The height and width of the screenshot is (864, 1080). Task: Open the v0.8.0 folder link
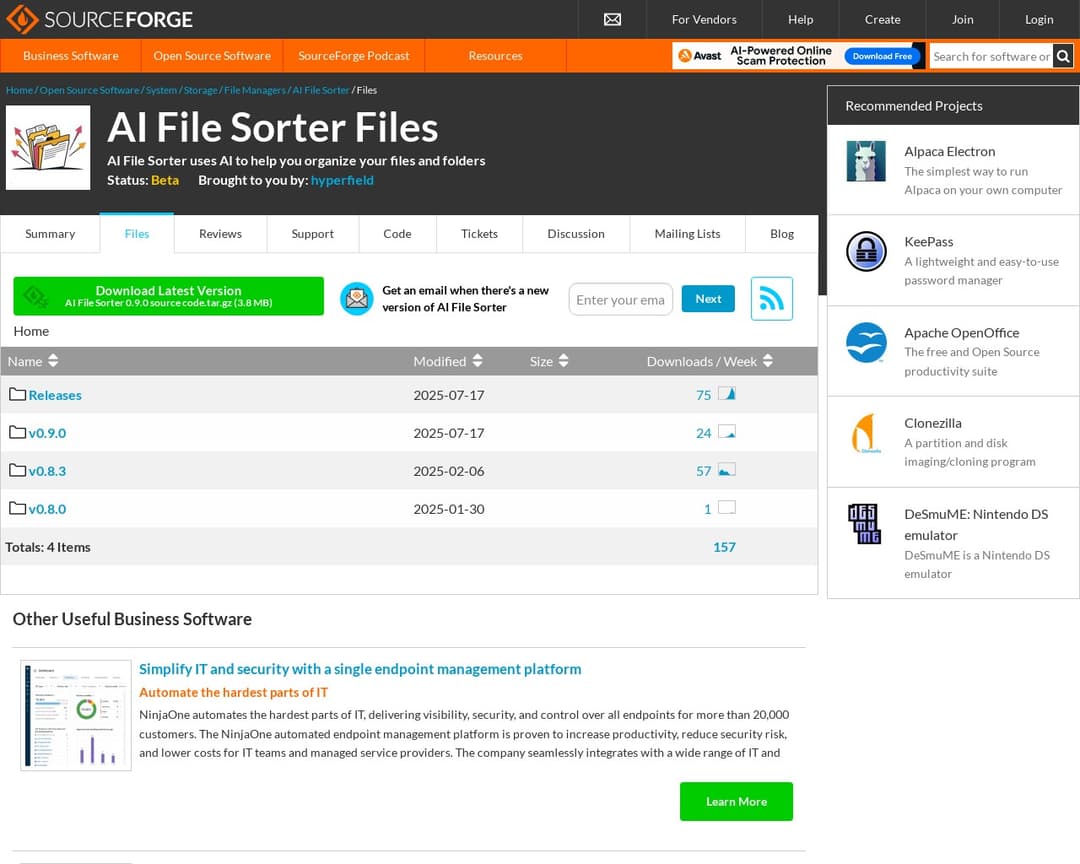pos(48,508)
